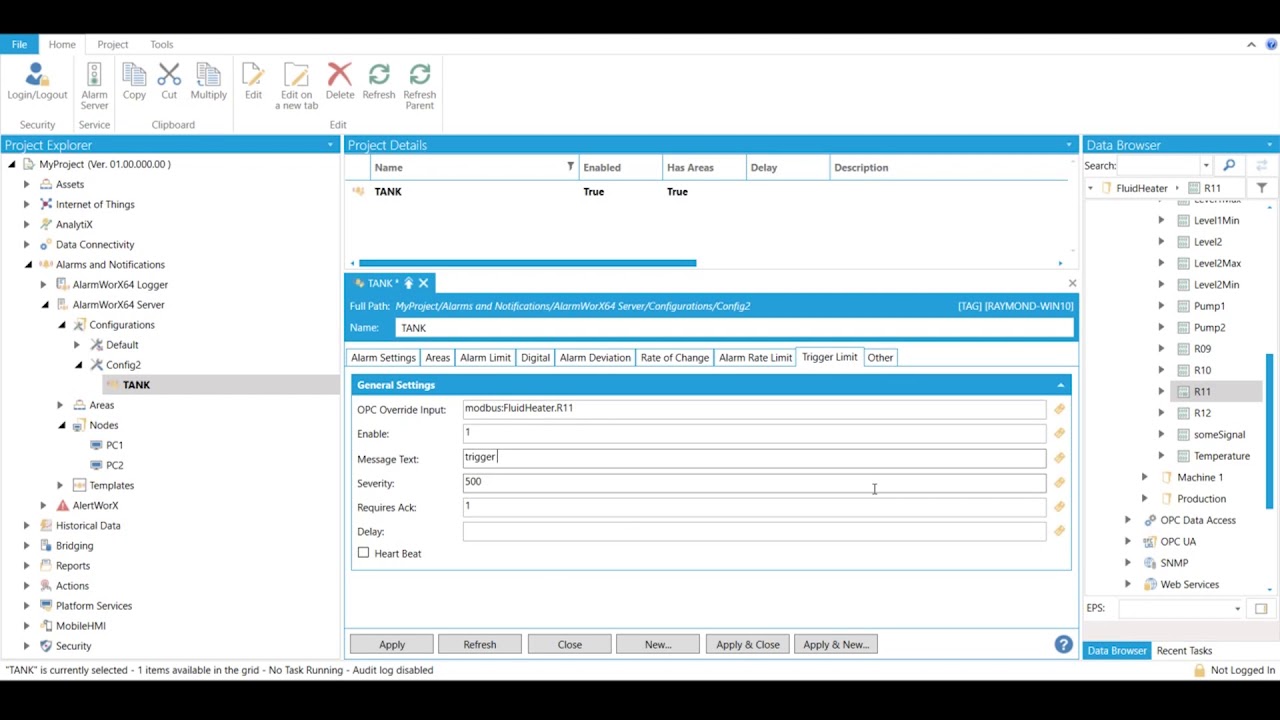Click the Data Browser search magnifier icon
Viewport: 1280px width, 720px height.
(1229, 166)
